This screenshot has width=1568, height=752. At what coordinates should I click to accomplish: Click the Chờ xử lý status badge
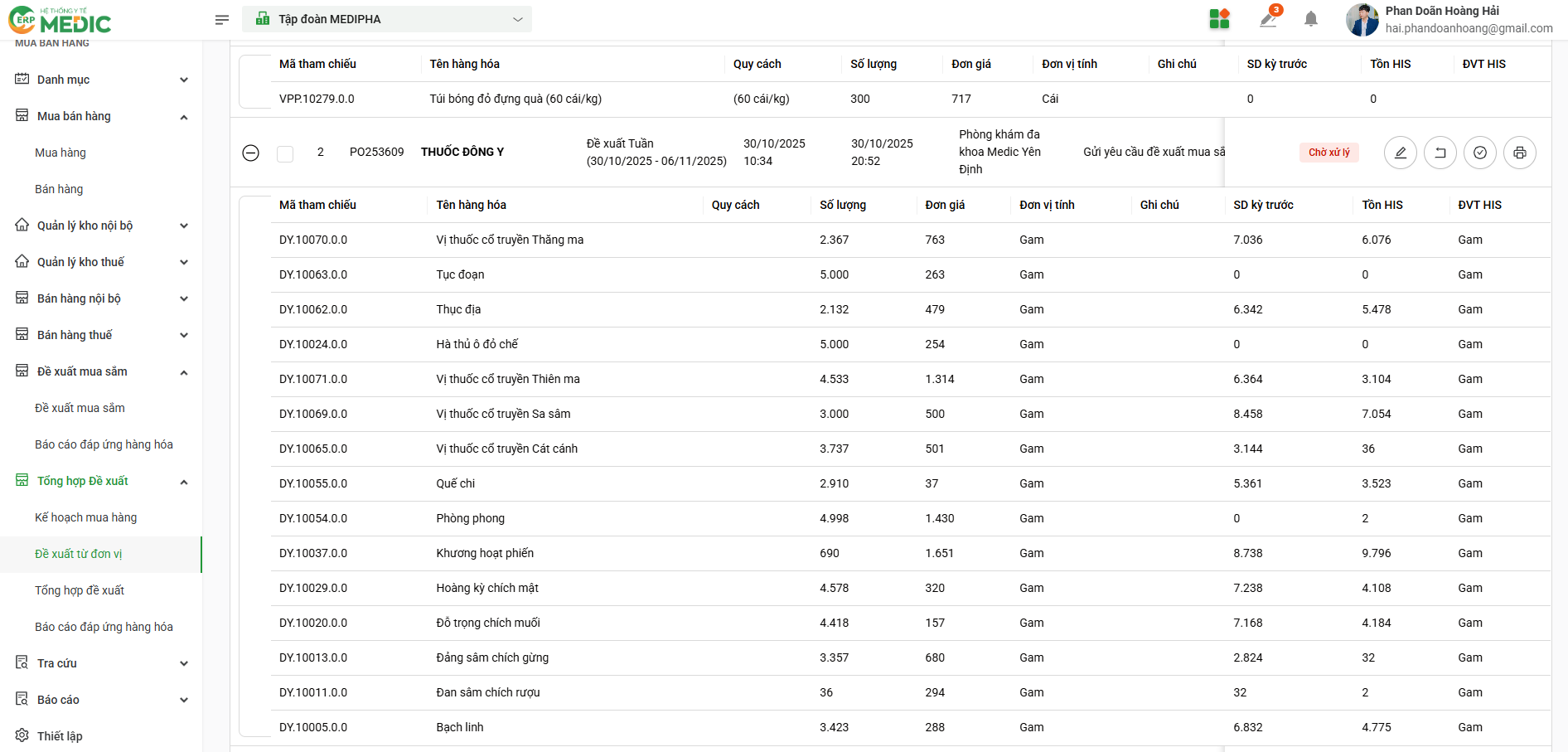[x=1328, y=153]
